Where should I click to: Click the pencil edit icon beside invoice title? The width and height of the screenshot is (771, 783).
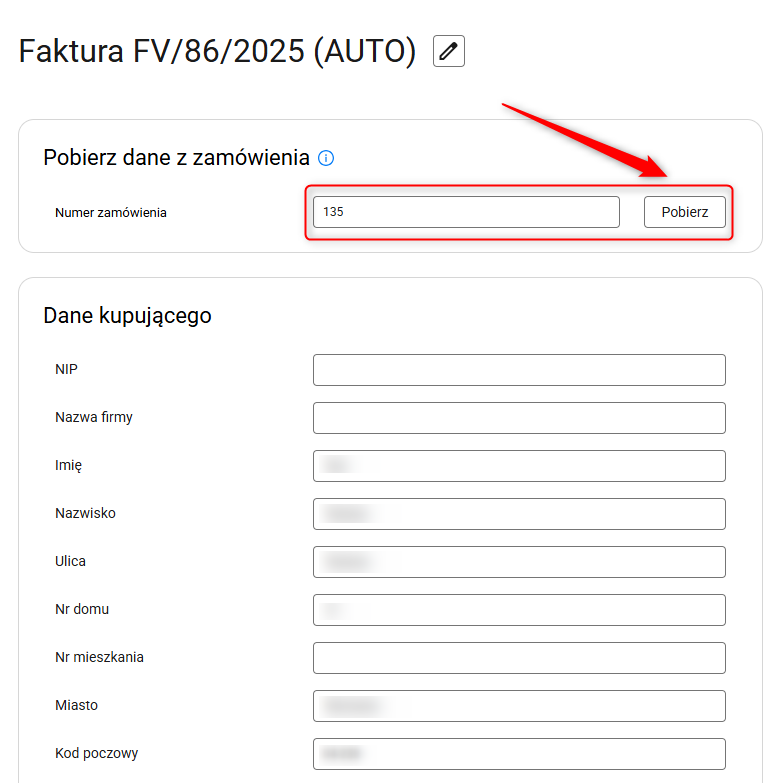pos(449,51)
